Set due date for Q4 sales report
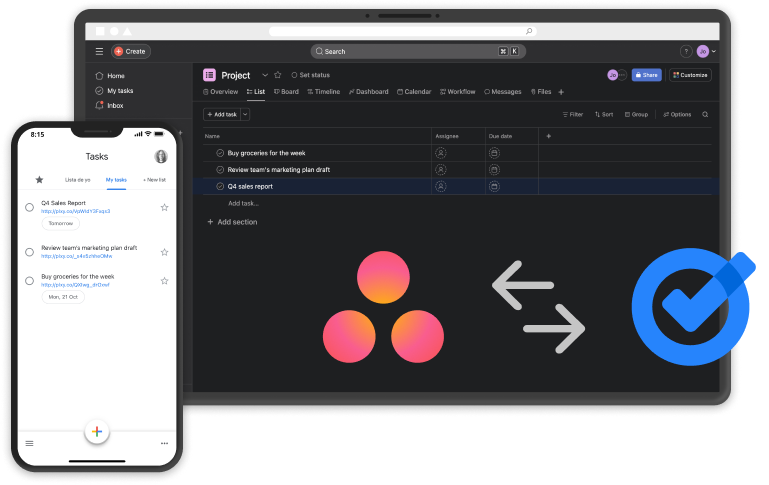Viewport: 769px width, 485px height. 494,186
